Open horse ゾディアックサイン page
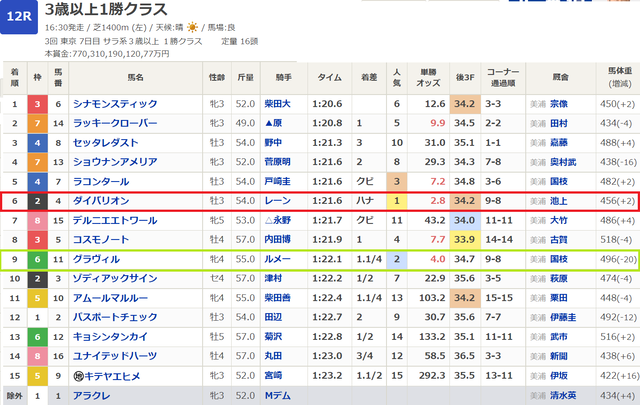This screenshot has height=405, width=640. tap(115, 278)
